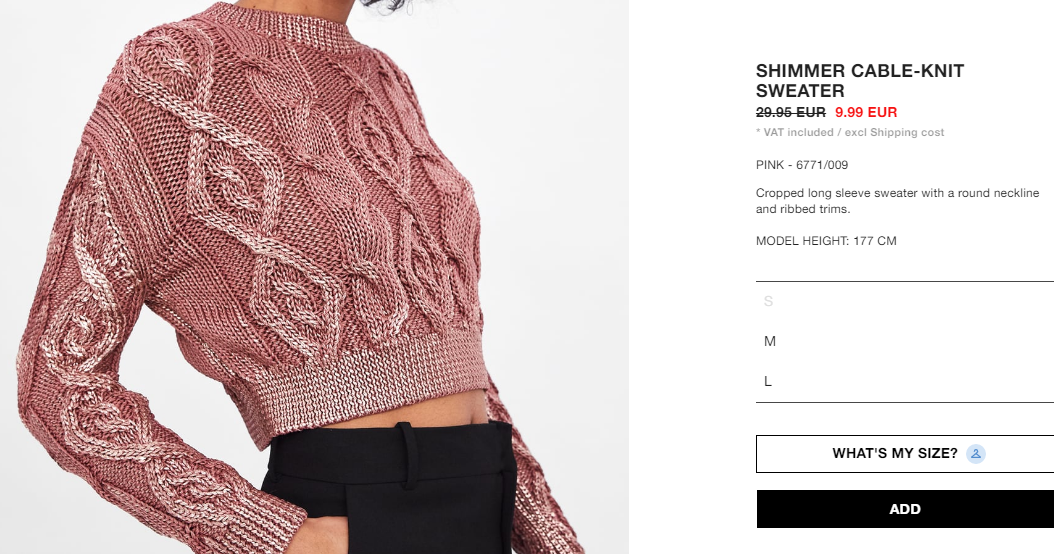Click the red 9.99 EUR sale price
Viewport: 1054px width, 554px height.
pos(866,112)
